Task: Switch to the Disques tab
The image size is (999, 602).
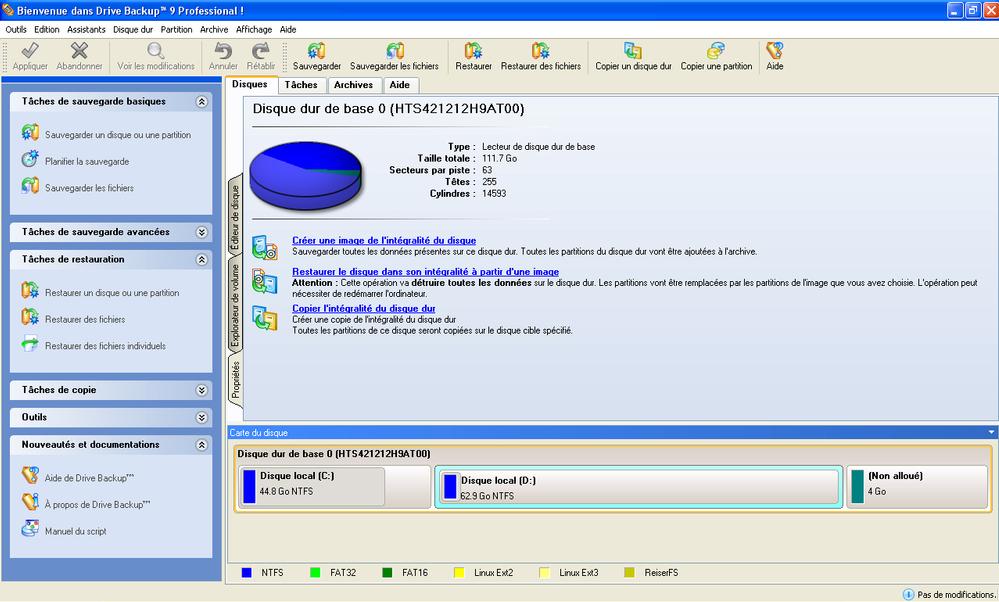Action: [250, 84]
